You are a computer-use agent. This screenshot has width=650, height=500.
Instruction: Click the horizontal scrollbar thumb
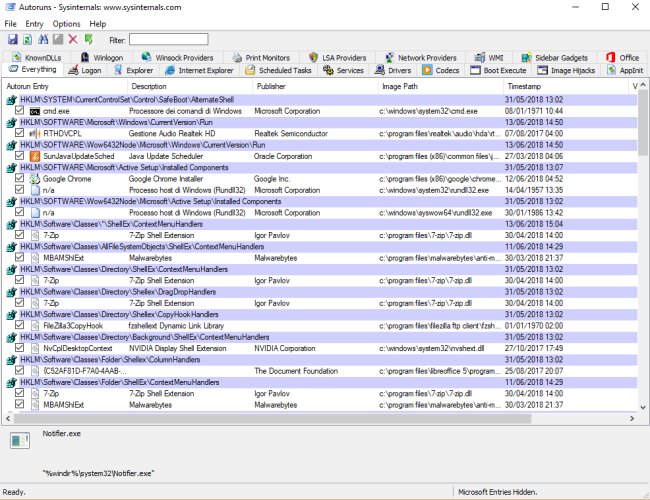pos(272,418)
